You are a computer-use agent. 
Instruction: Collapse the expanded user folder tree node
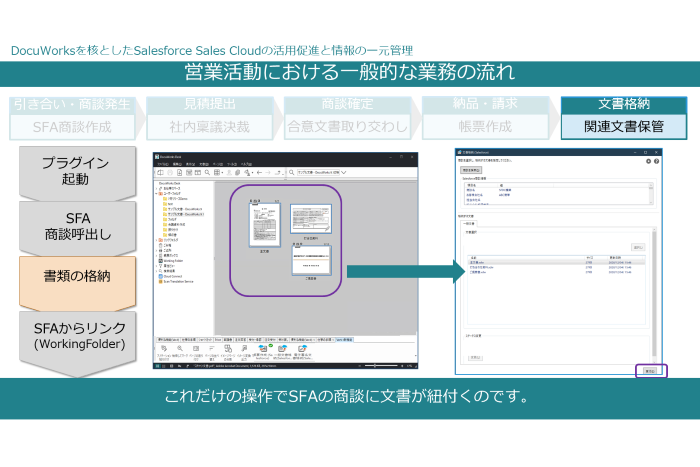pos(156,193)
